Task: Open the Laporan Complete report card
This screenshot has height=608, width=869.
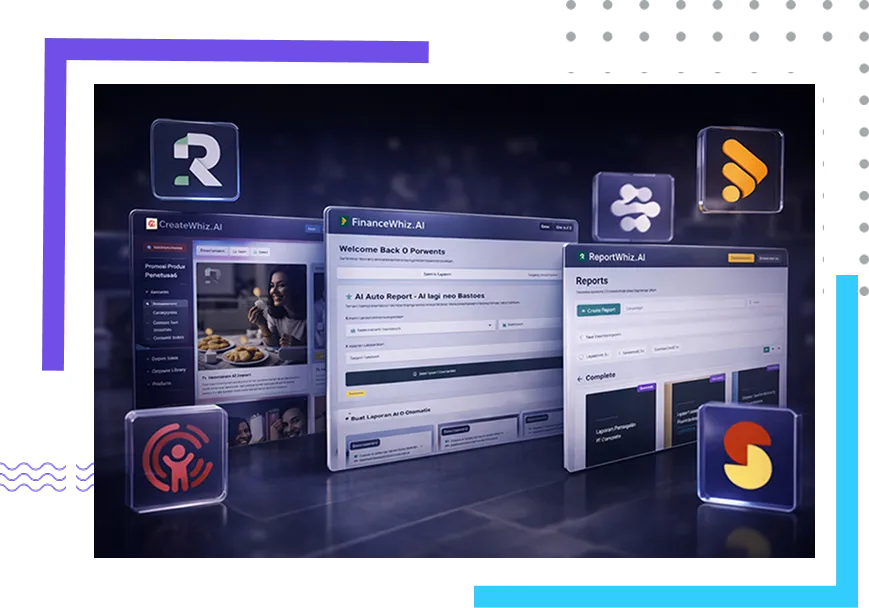Action: pos(620,424)
